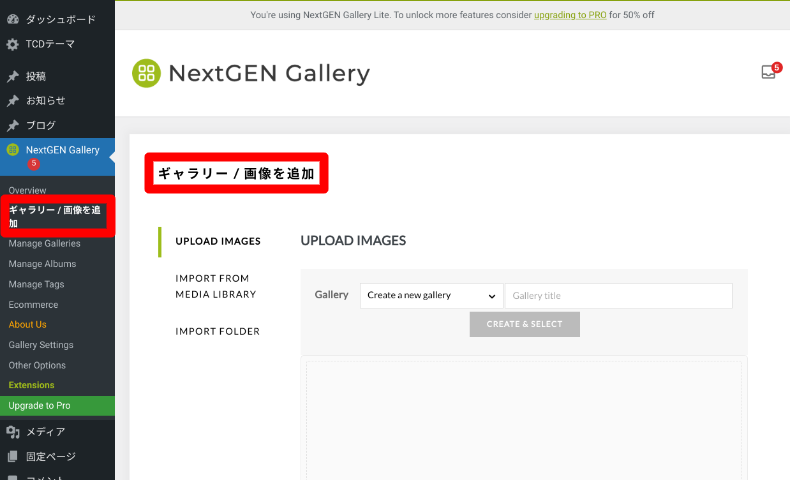
Task: Click the green NextGEN Gallery header logo
Action: pos(147,73)
